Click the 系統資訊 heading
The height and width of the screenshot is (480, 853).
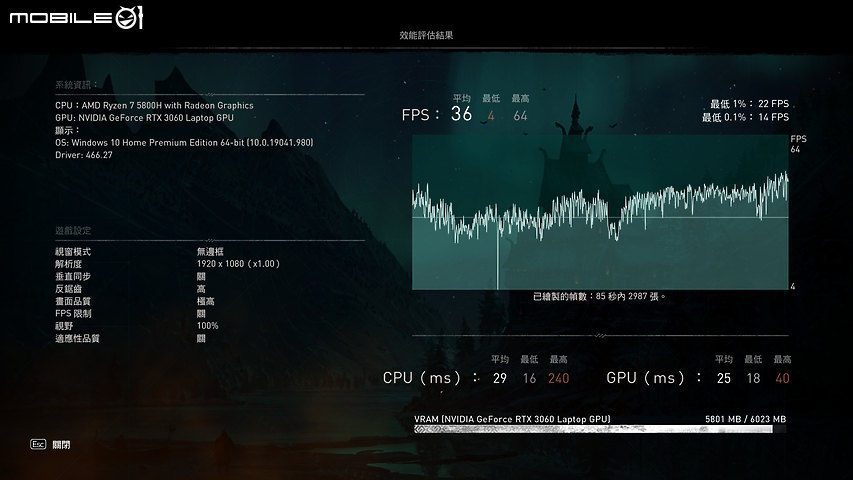[x=76, y=85]
